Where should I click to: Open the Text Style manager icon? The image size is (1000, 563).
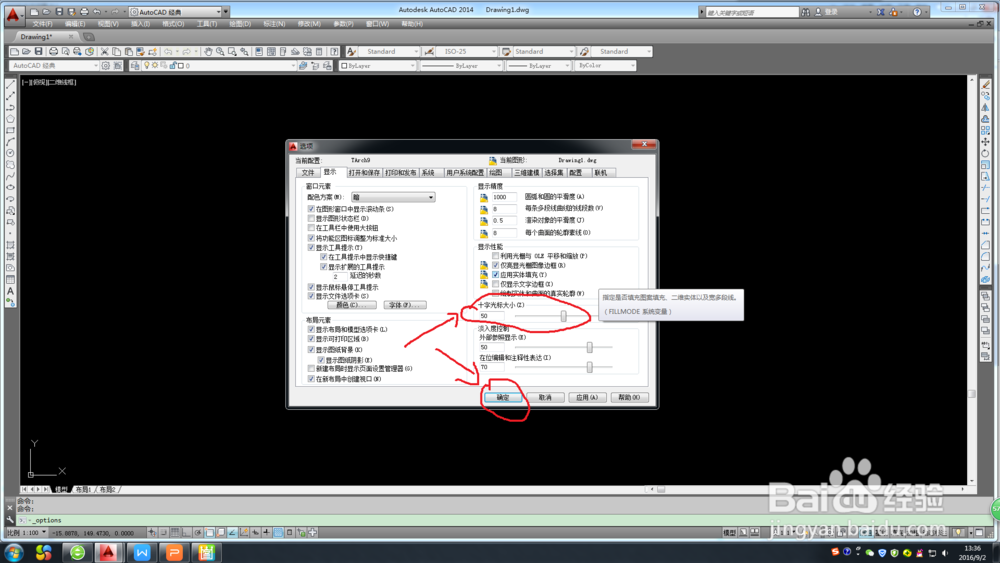tap(351, 52)
